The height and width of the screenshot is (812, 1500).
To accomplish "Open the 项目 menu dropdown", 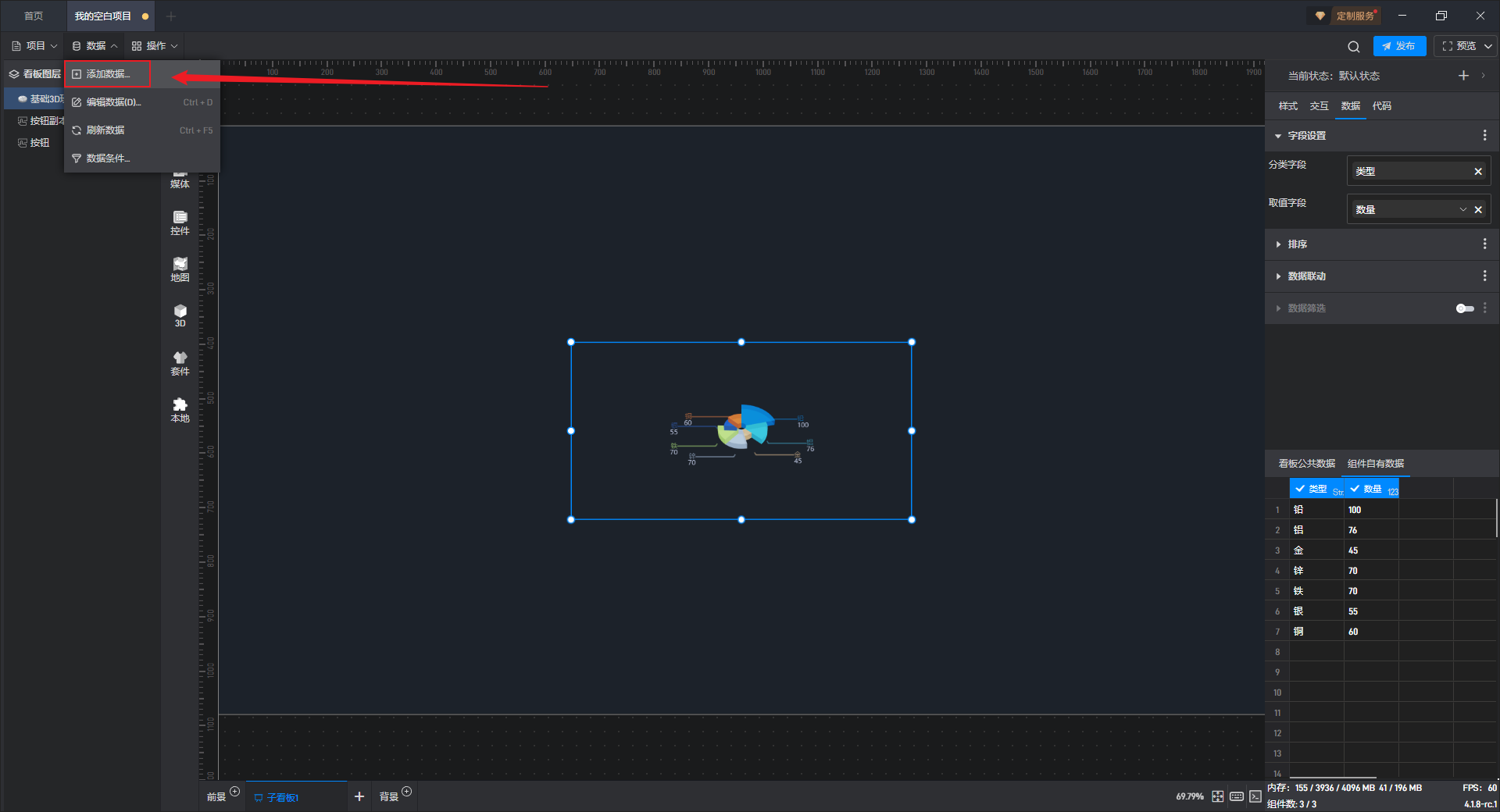I will [35, 46].
